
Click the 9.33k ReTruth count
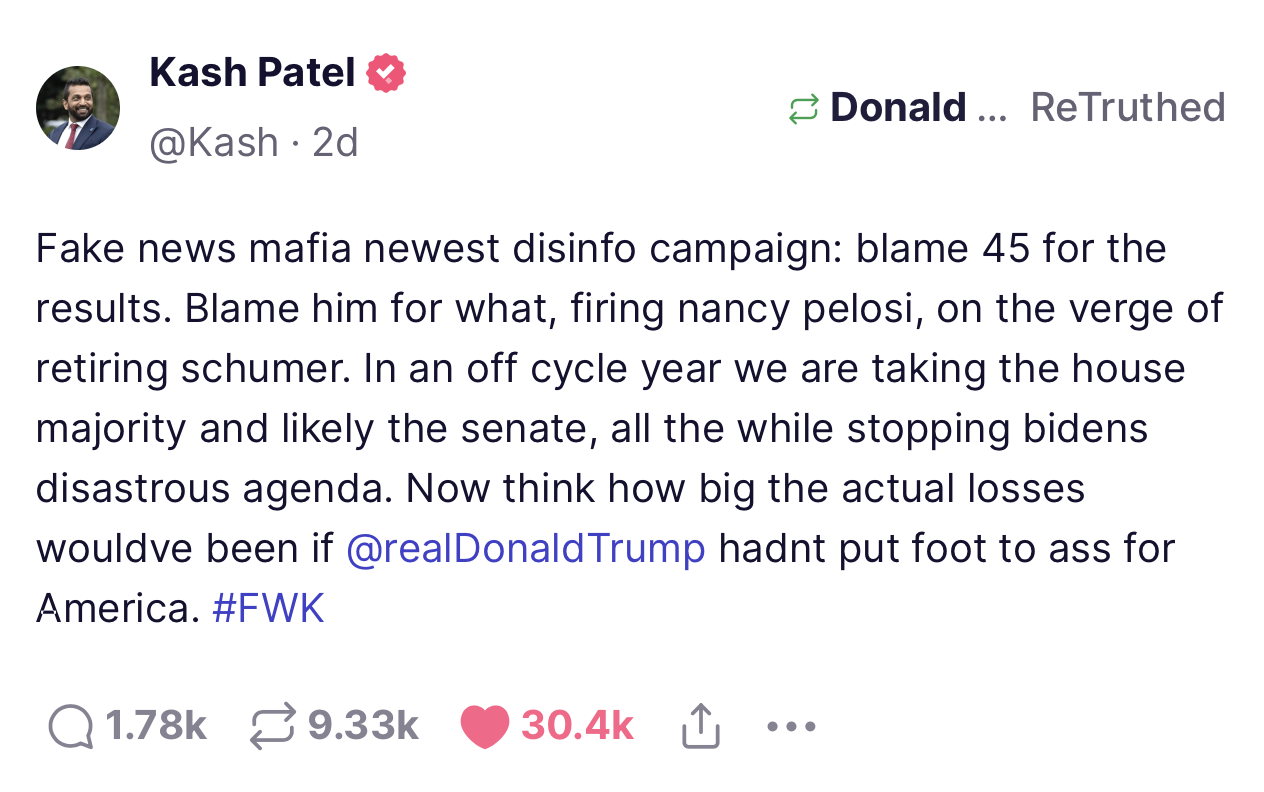(x=363, y=726)
